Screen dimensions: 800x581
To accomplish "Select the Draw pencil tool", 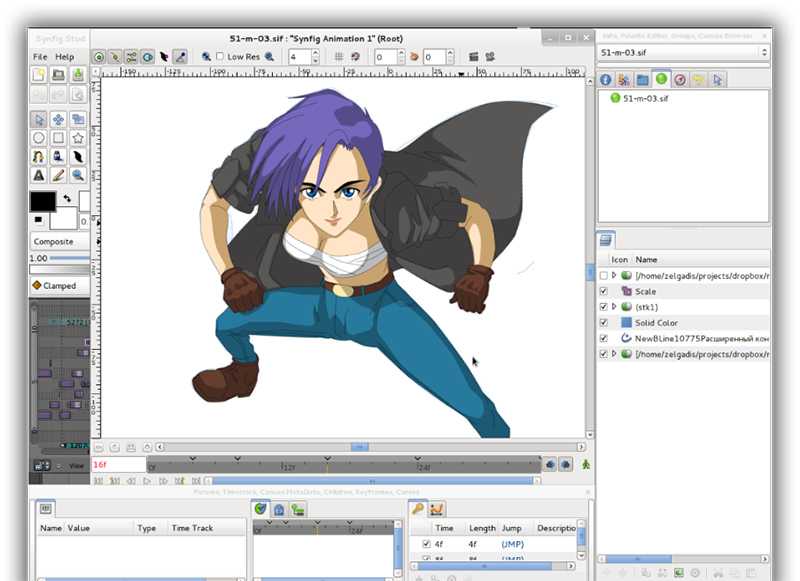I will [x=58, y=175].
